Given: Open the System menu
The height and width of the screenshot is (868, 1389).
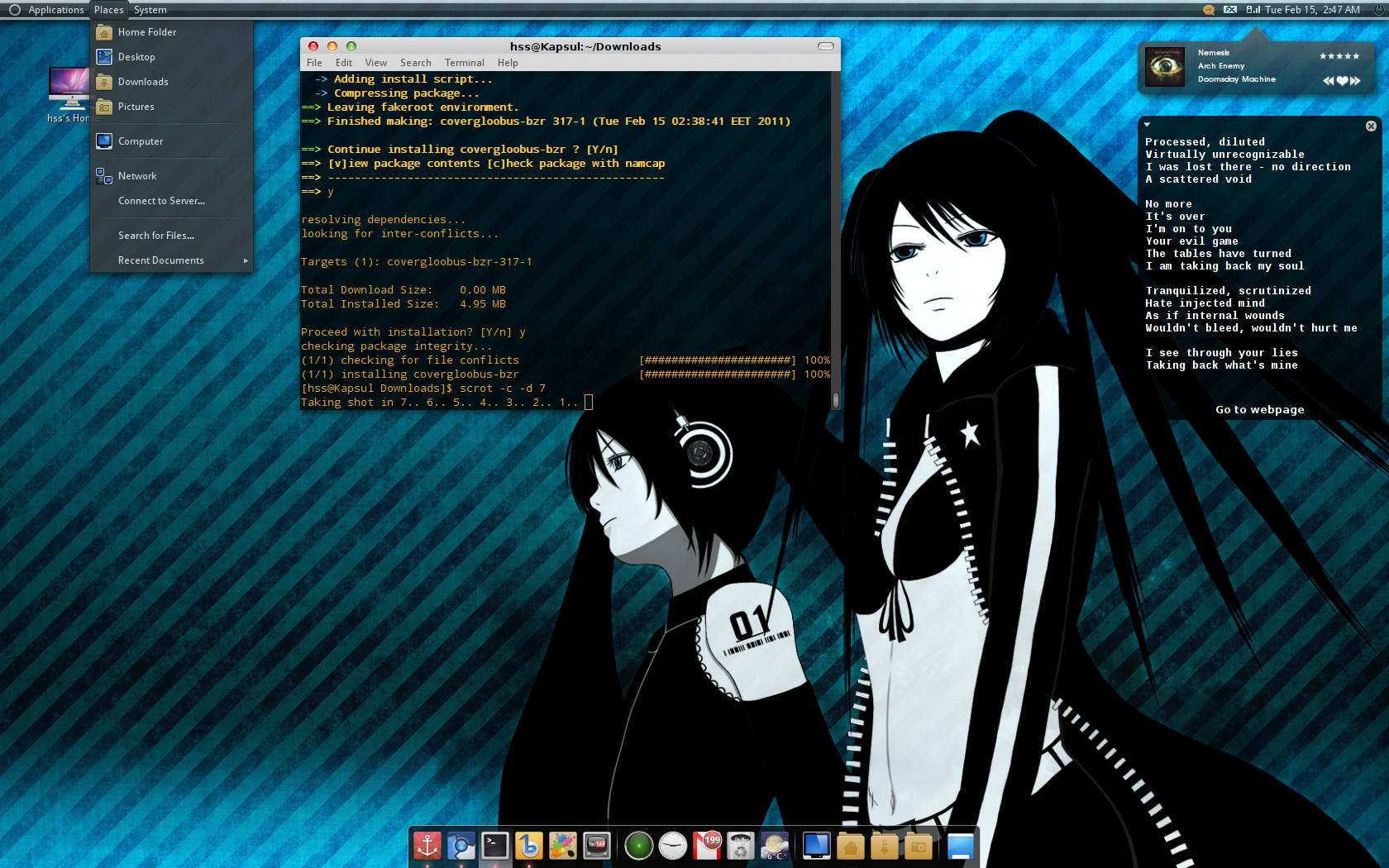Looking at the screenshot, I should tap(150, 10).
